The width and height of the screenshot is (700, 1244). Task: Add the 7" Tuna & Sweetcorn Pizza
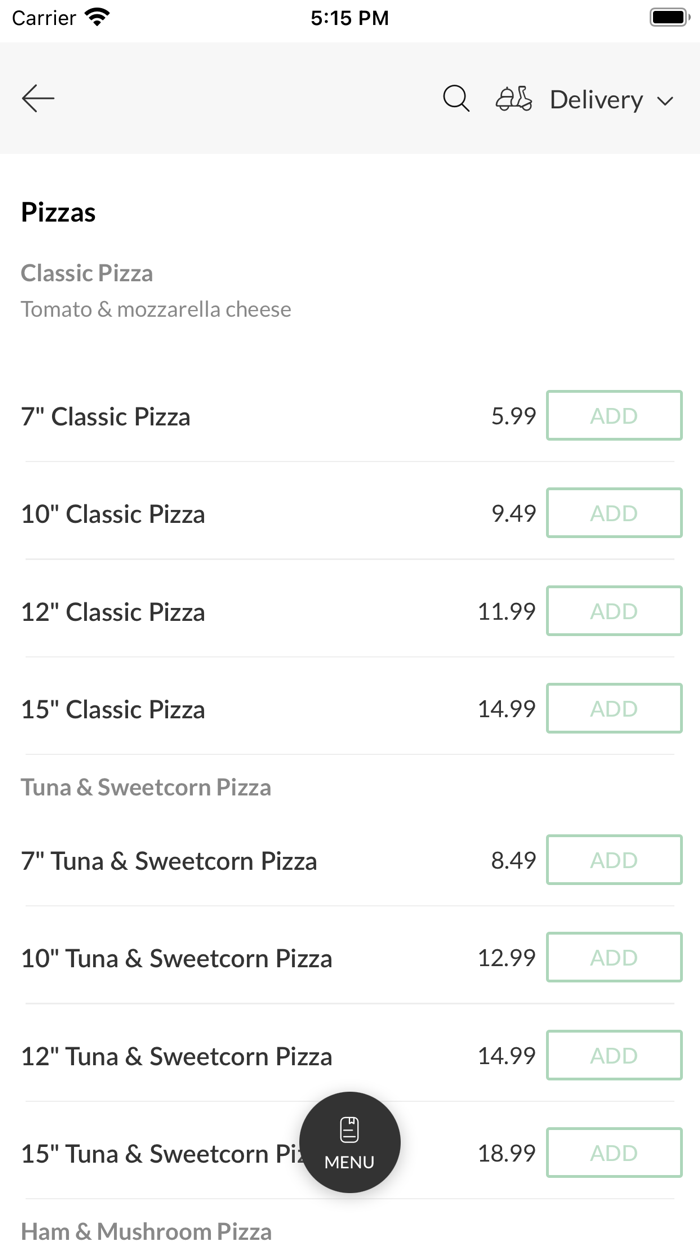pyautogui.click(x=614, y=859)
